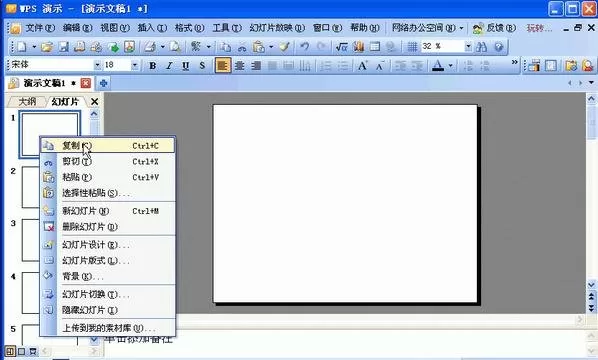Click thumbnail pane scroll-up arrow

(94, 114)
